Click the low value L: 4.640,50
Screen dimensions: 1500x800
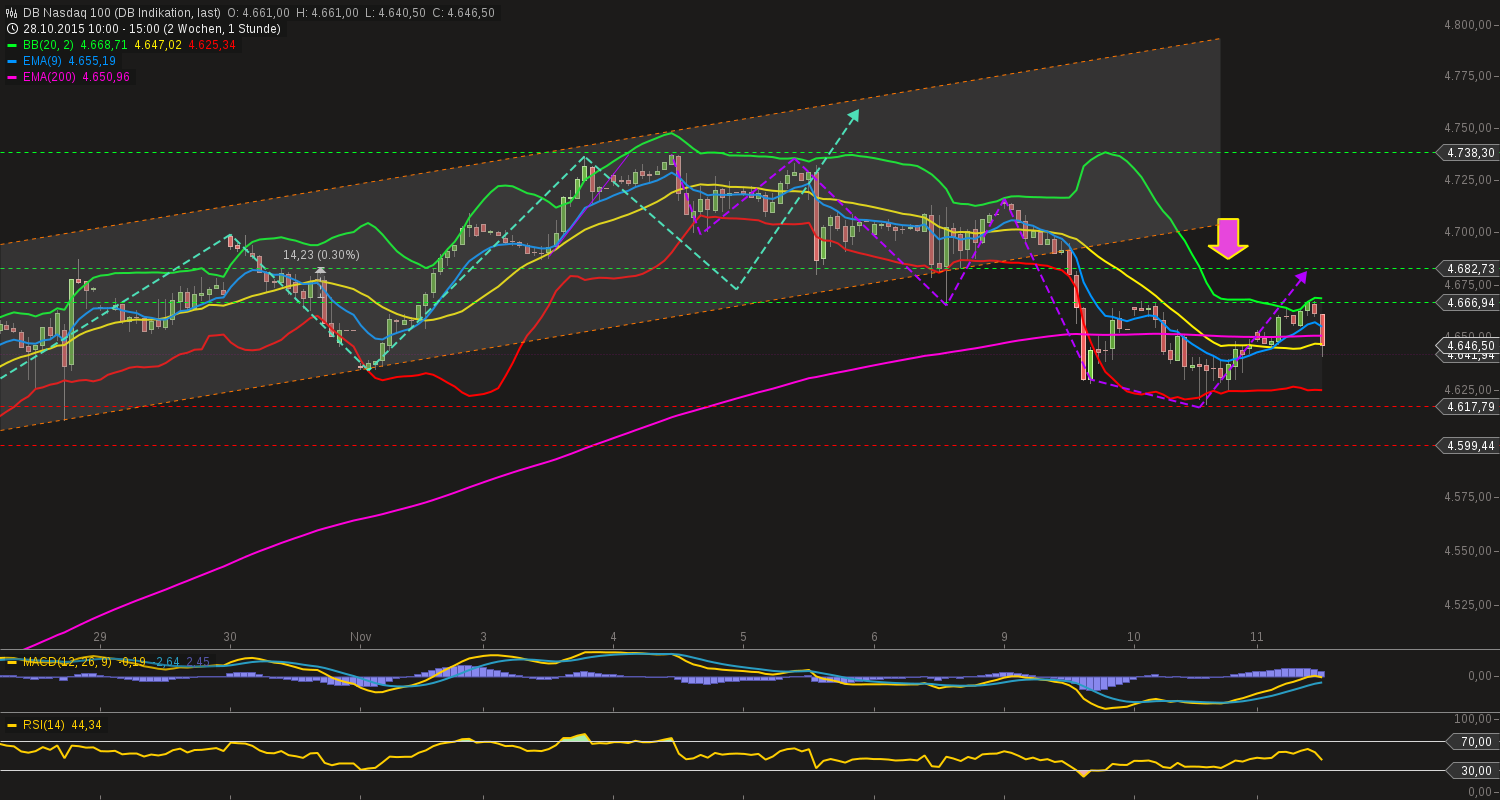[393, 13]
